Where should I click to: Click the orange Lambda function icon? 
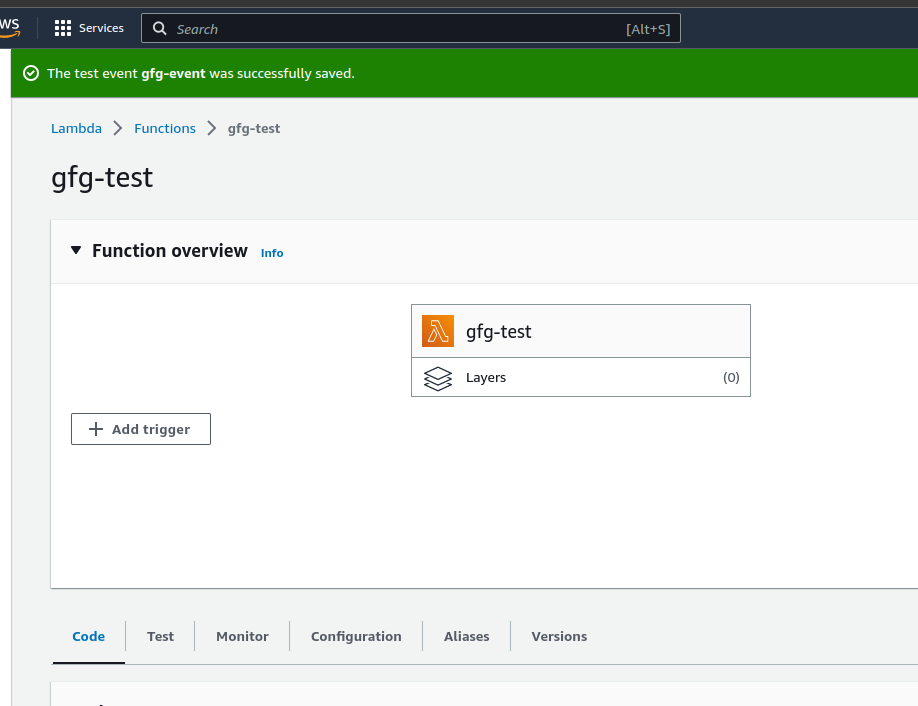point(438,331)
